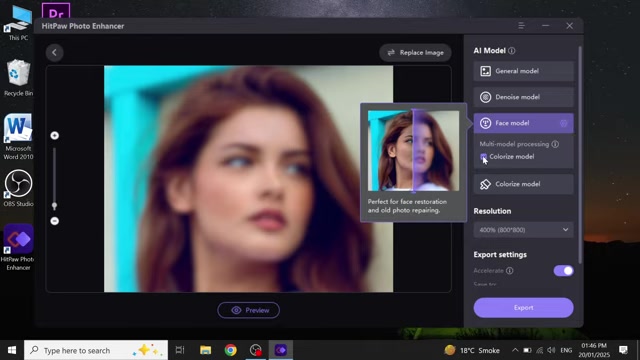
Task: Click the face model before/after thumbnail
Action: point(413,151)
